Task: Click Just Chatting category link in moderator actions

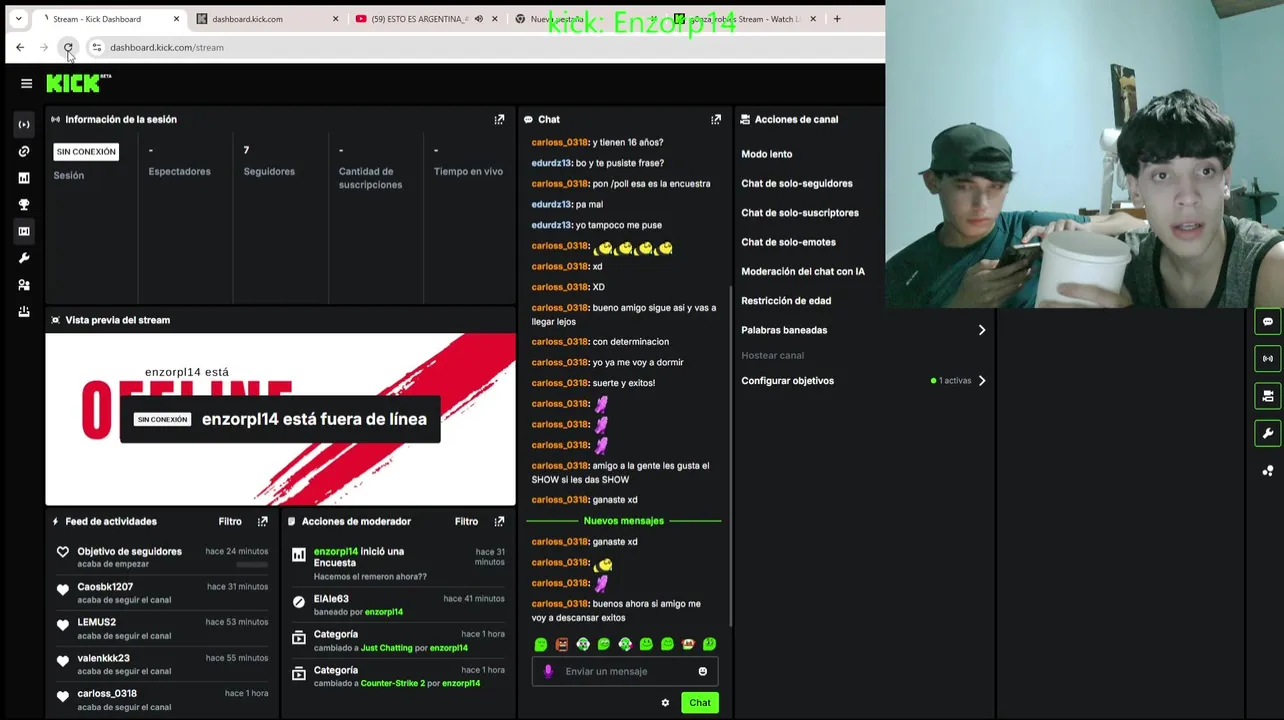Action: click(x=387, y=648)
